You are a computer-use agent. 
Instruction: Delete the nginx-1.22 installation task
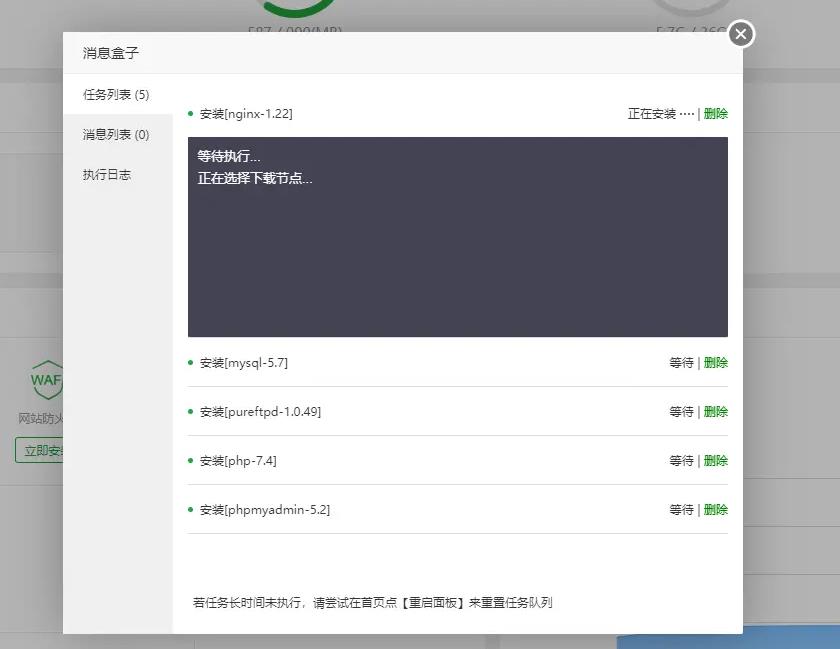tap(717, 113)
